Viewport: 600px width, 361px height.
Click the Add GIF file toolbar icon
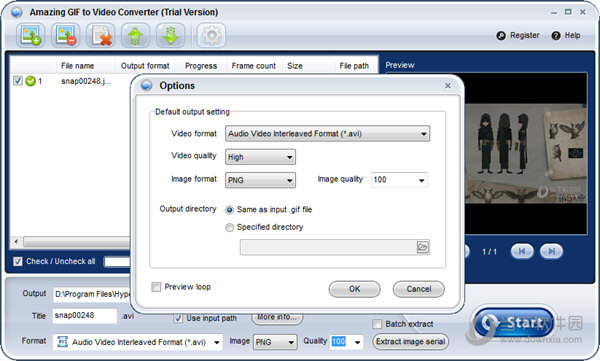31,35
